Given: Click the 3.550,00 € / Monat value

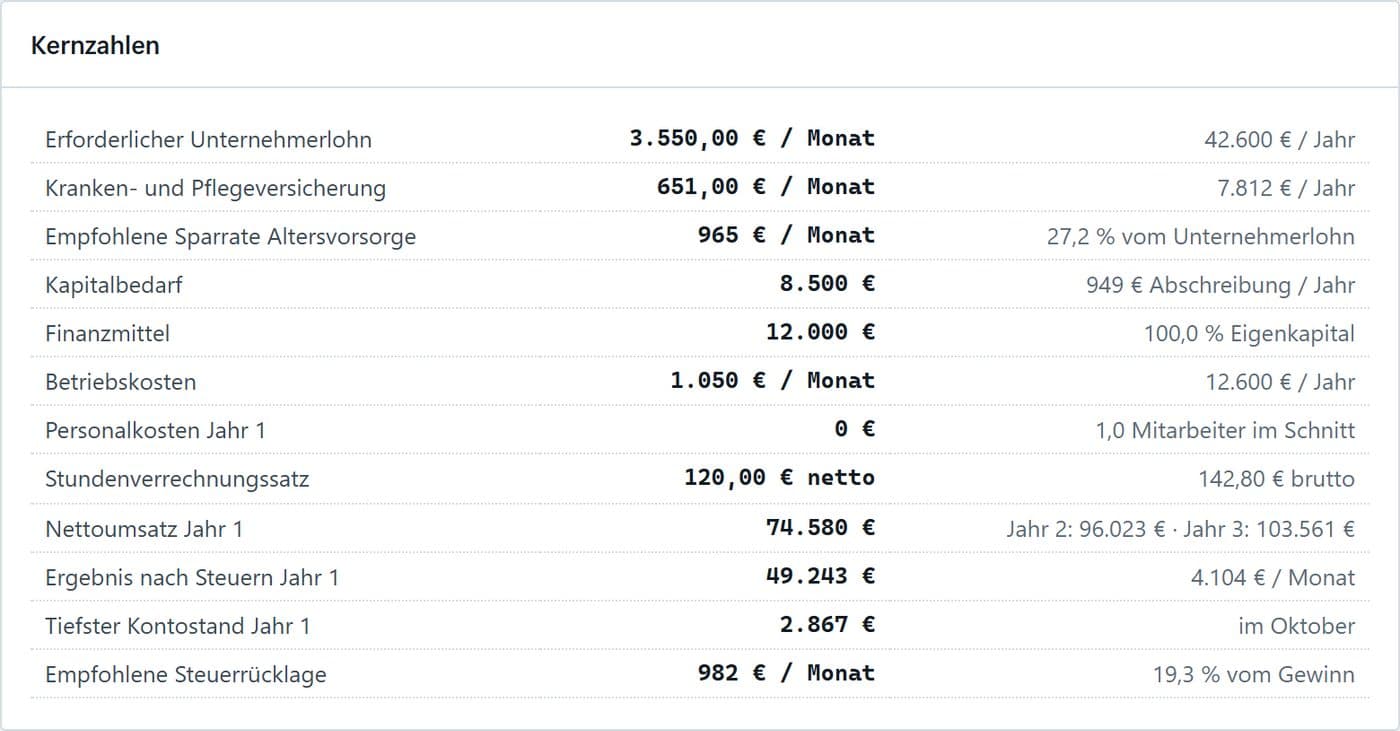Looking at the screenshot, I should [x=752, y=138].
